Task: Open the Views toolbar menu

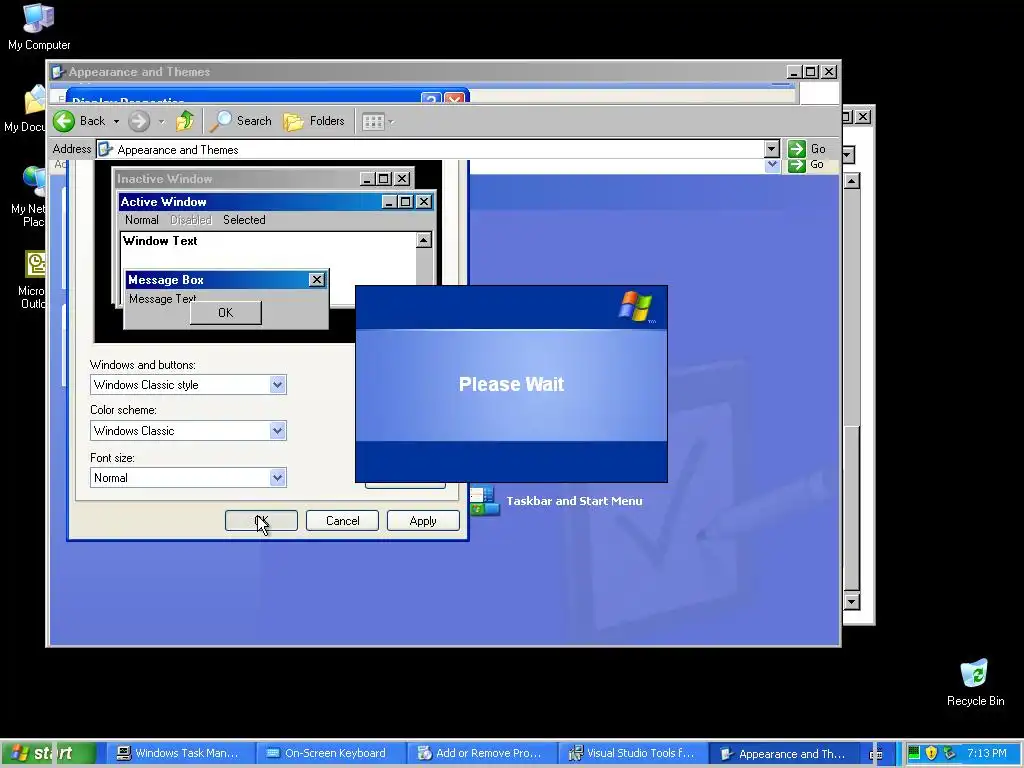Action: (x=377, y=121)
